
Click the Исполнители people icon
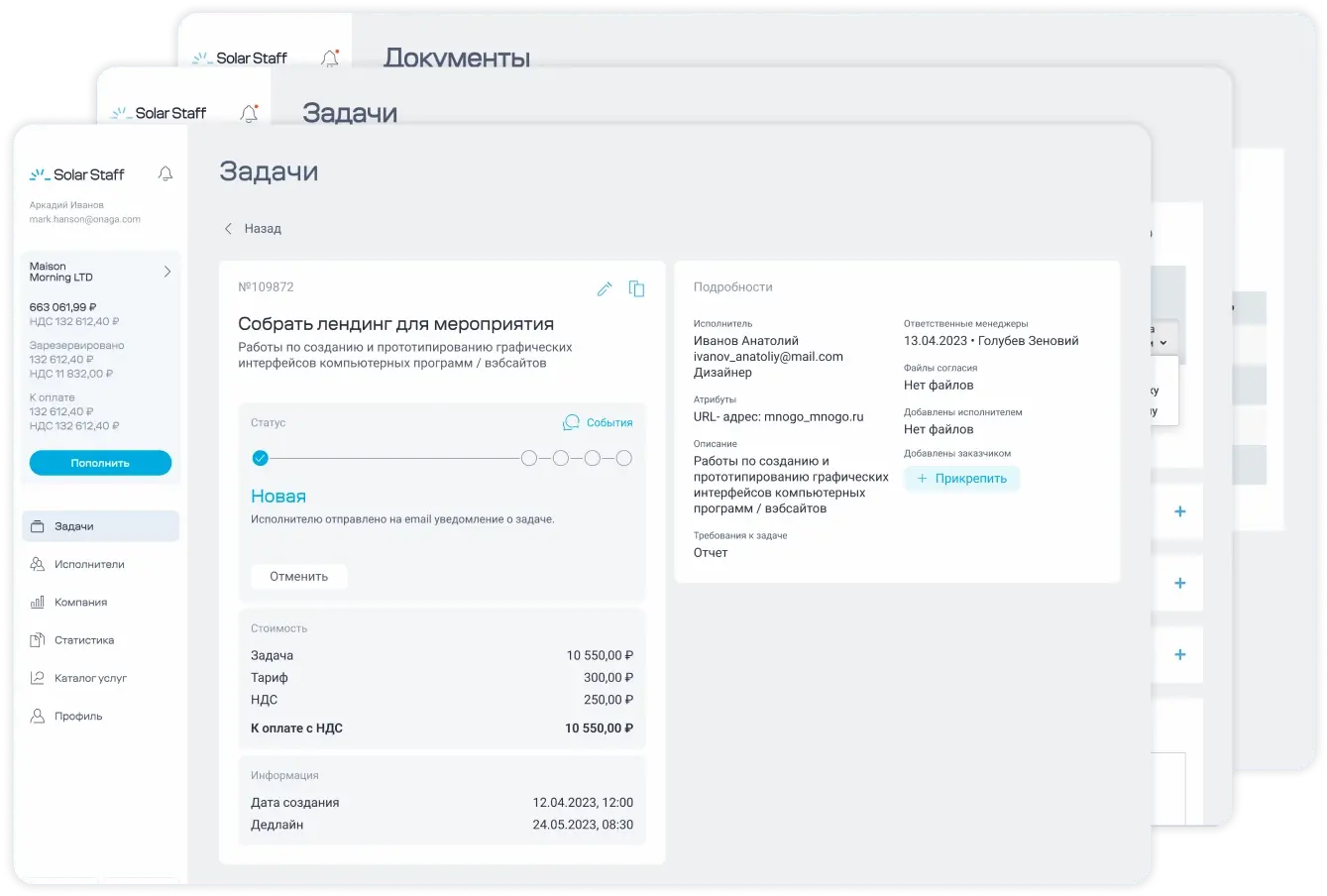pos(38,564)
